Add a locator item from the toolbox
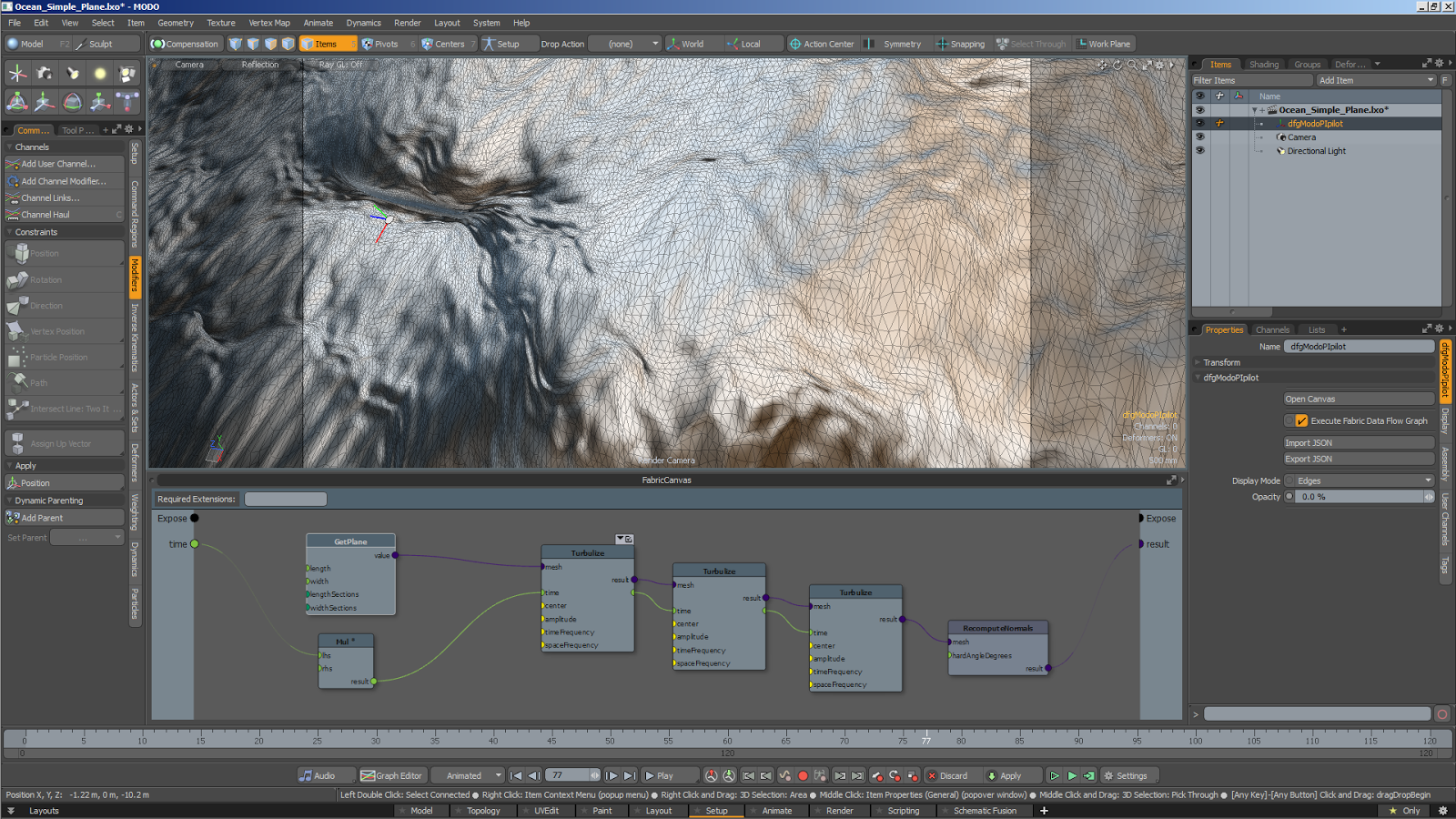1456x819 pixels. (x=17, y=74)
